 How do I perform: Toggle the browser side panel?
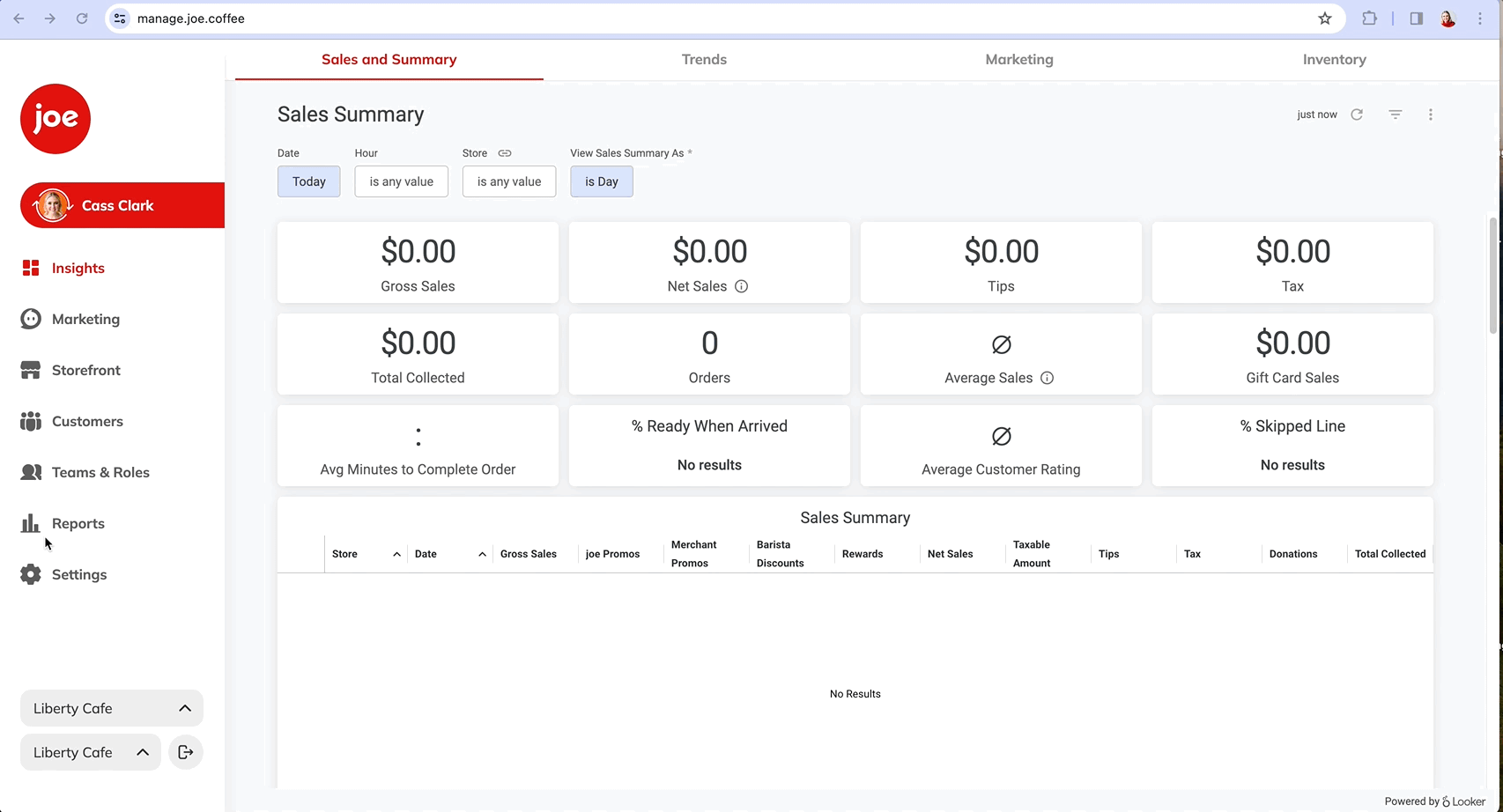point(1417,18)
